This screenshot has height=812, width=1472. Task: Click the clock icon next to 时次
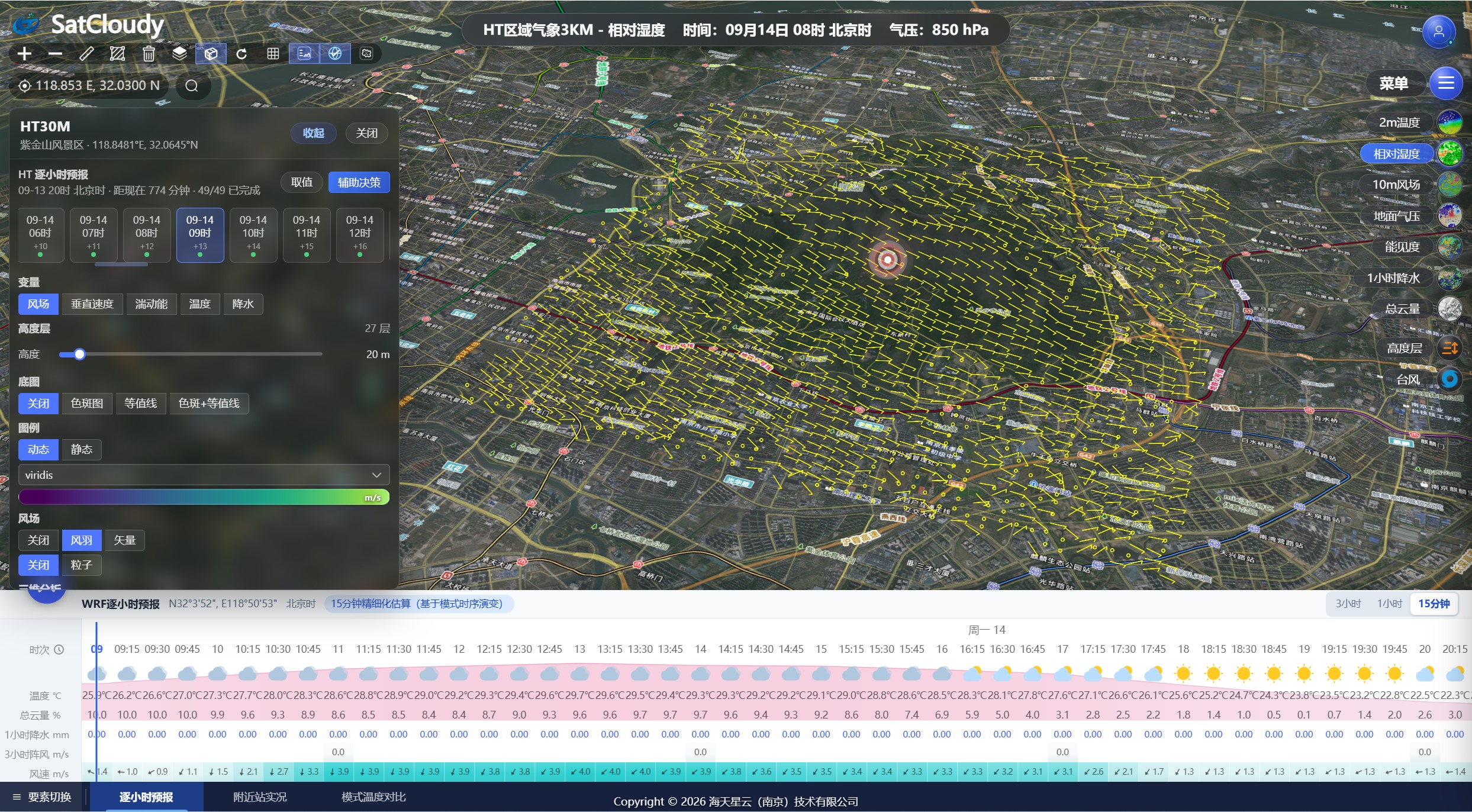(59, 650)
